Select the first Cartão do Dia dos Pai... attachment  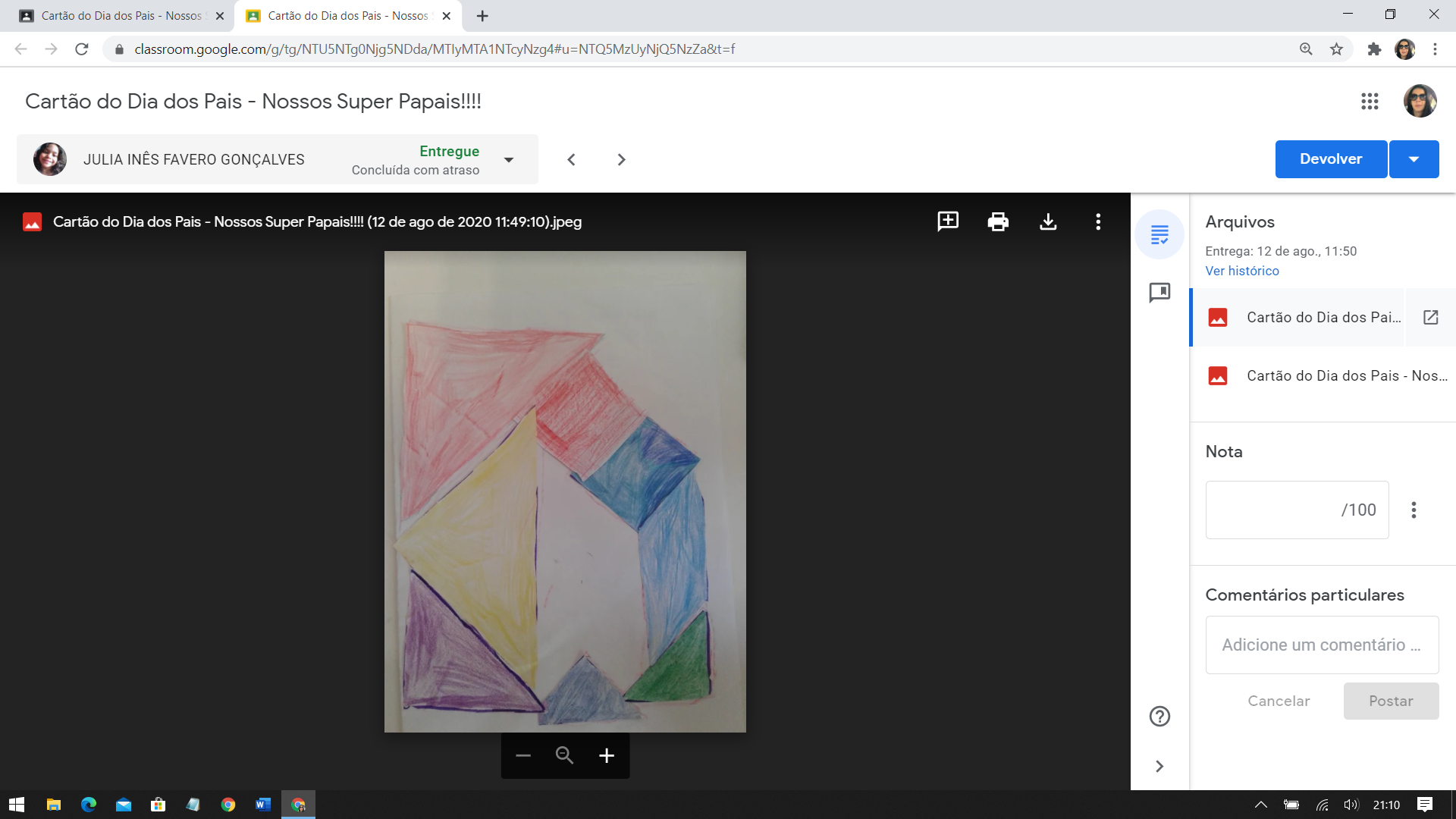point(1298,317)
